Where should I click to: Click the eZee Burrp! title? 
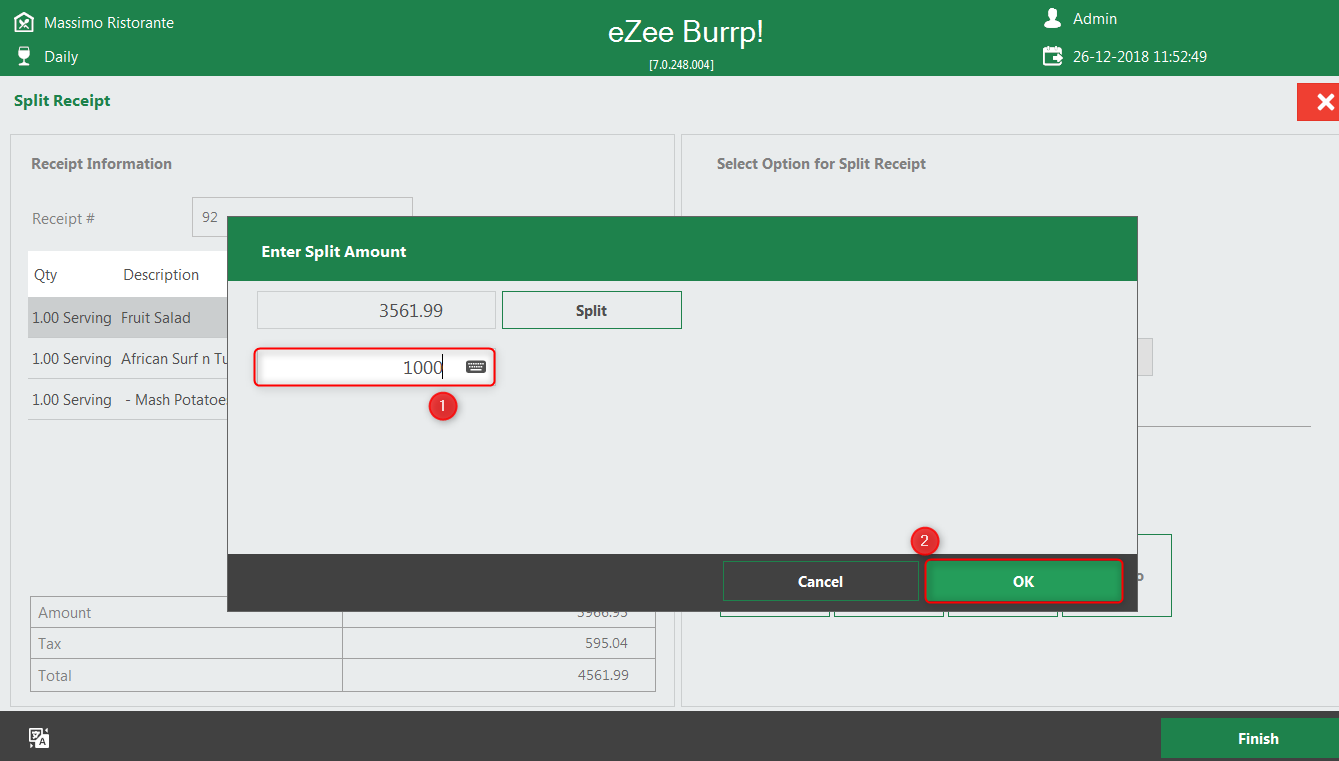pyautogui.click(x=685, y=32)
